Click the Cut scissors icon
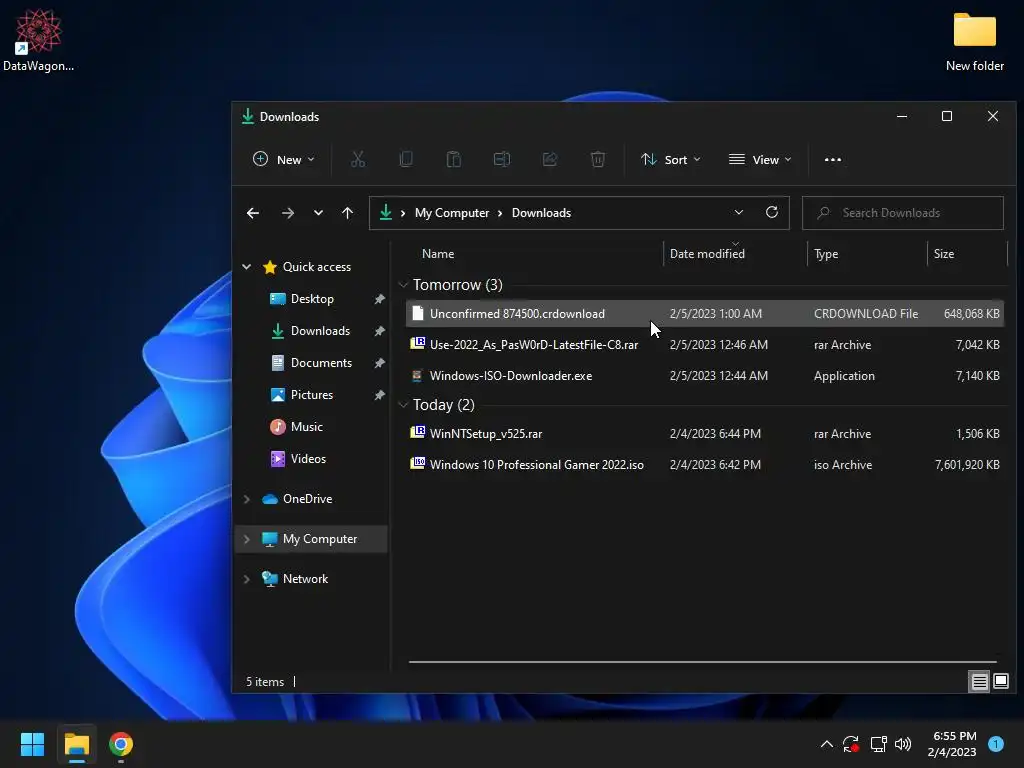 click(x=358, y=159)
